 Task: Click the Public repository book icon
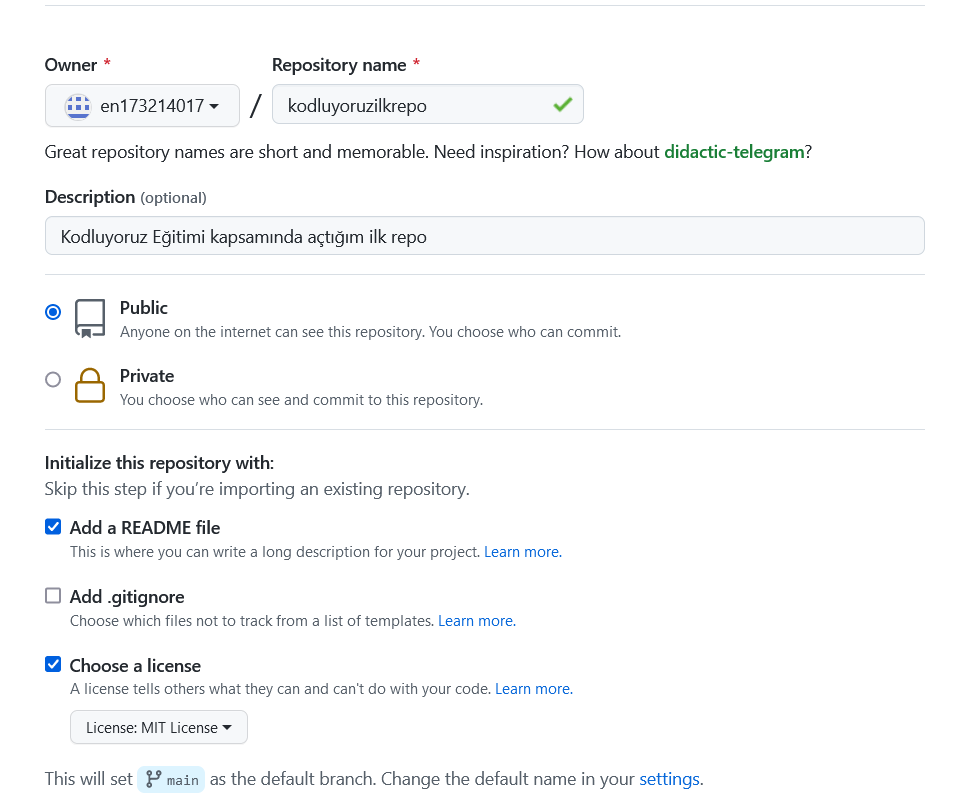pyautogui.click(x=90, y=318)
